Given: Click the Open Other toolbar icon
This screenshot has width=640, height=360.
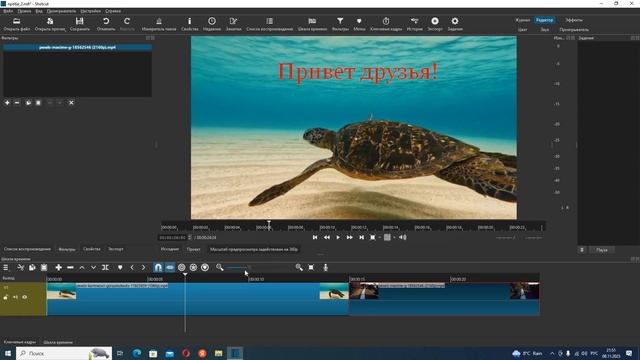Looking at the screenshot, I should [x=50, y=21].
